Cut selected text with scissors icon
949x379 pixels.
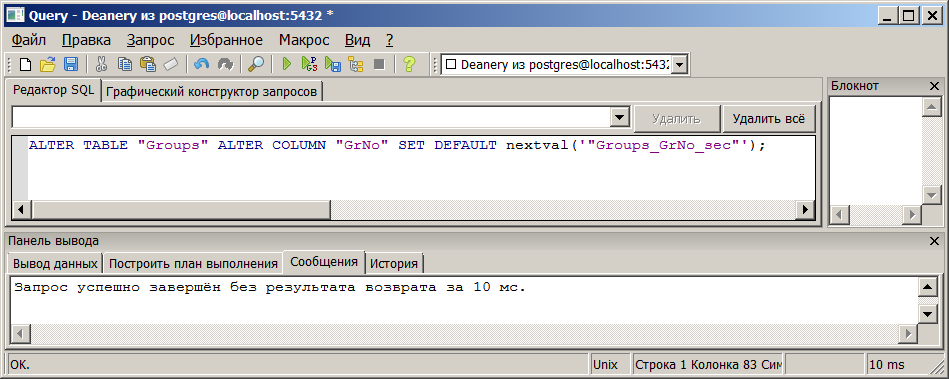[102, 64]
